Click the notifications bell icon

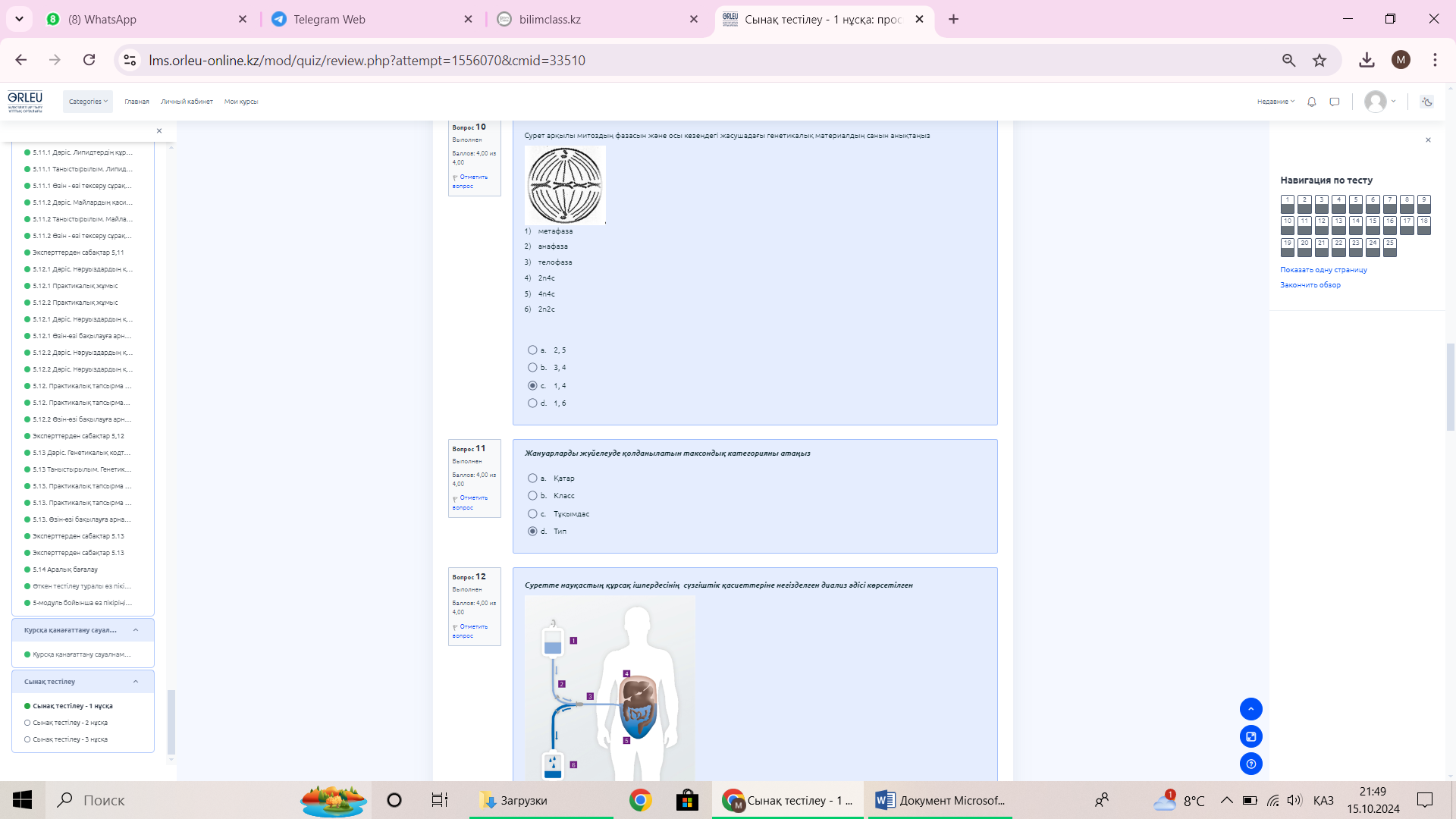pos(1312,102)
